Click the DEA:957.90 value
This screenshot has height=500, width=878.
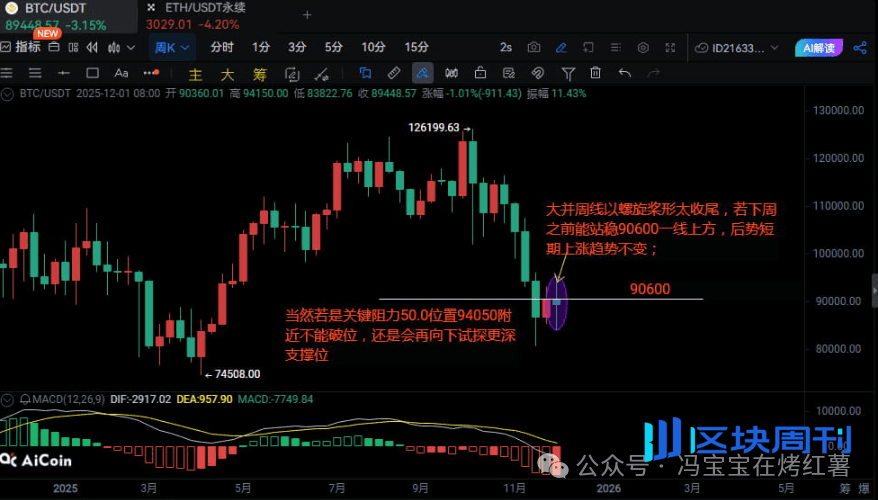pyautogui.click(x=204, y=399)
